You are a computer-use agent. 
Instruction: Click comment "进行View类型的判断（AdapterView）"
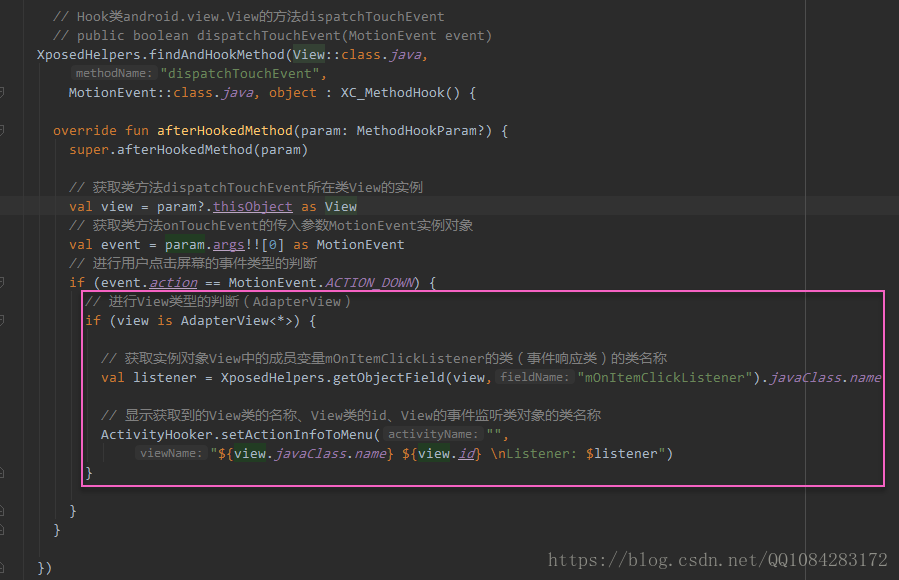[x=218, y=301]
